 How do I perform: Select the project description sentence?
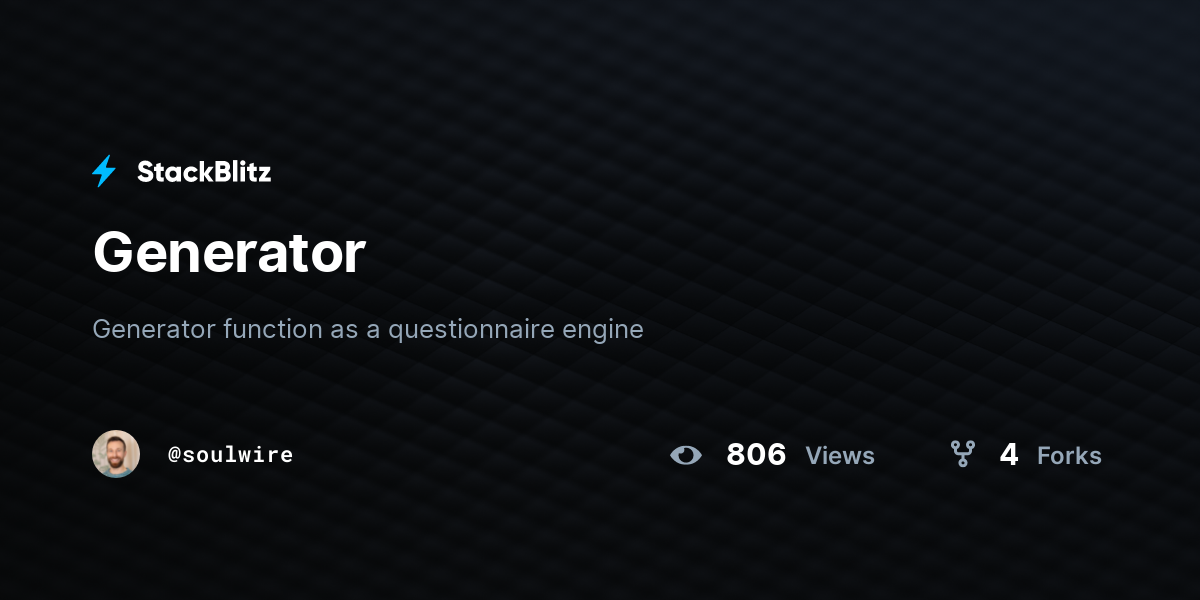(x=368, y=329)
